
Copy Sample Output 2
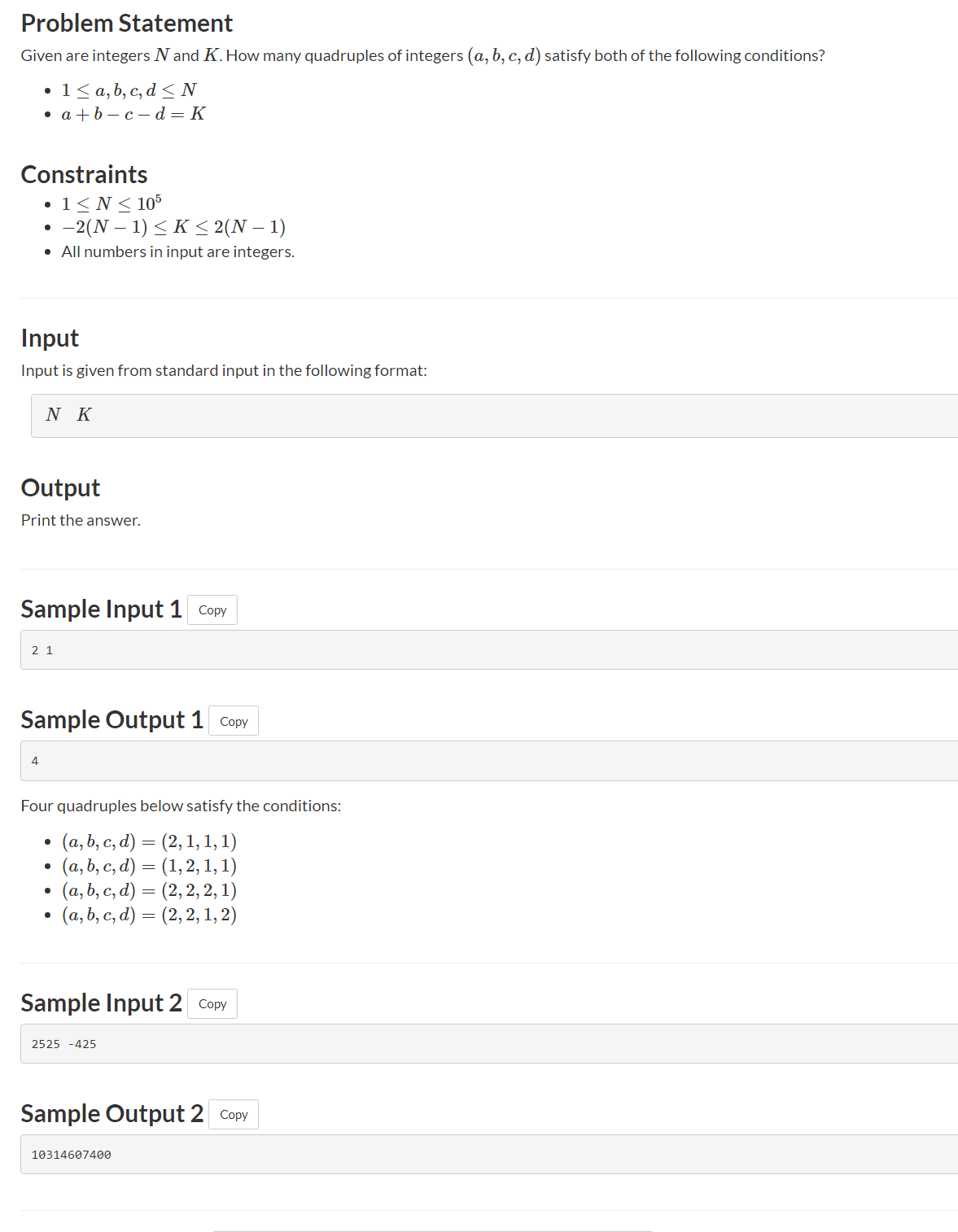click(234, 1115)
